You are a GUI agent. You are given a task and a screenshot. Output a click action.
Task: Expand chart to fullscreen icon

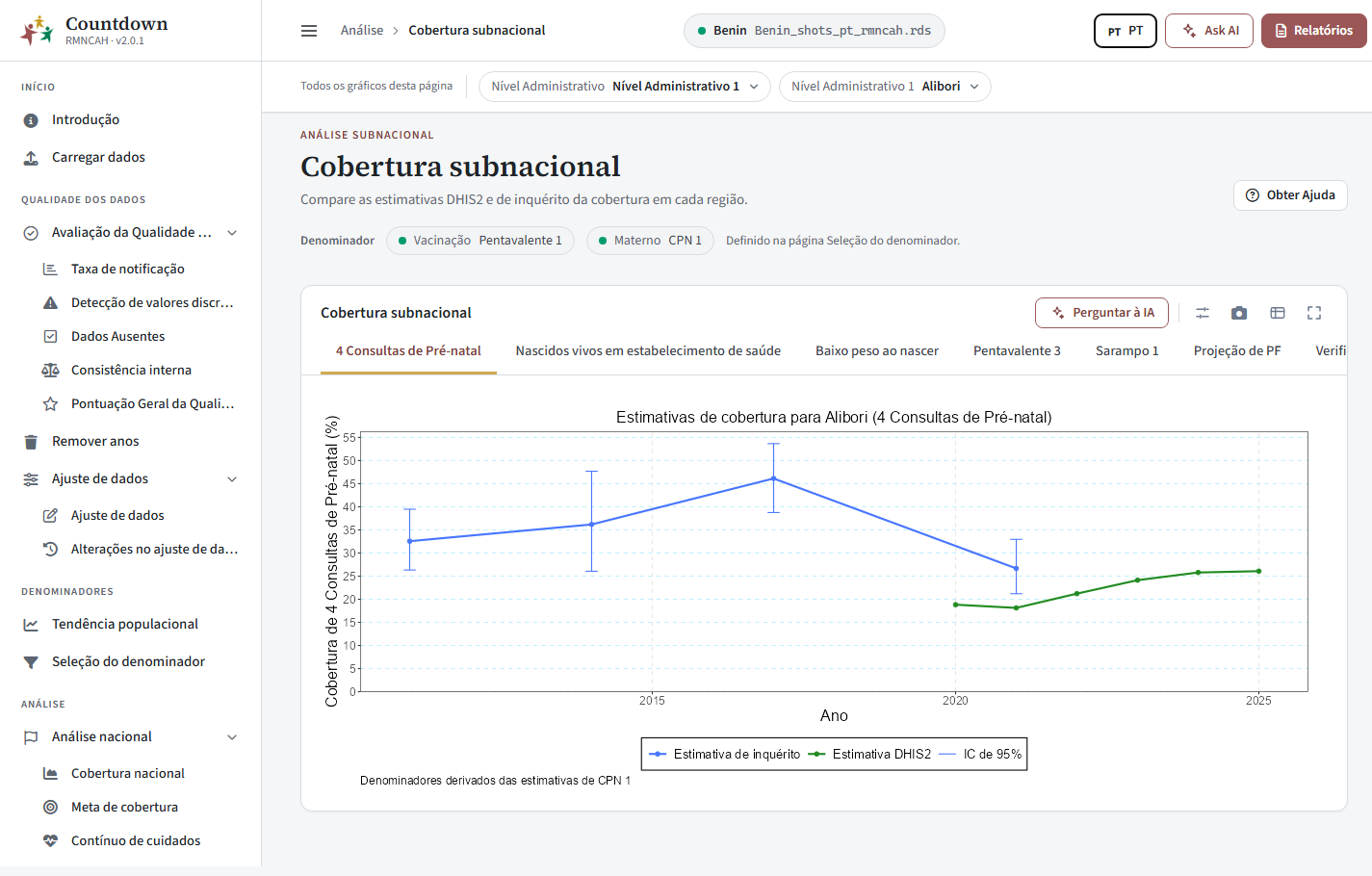point(1314,313)
